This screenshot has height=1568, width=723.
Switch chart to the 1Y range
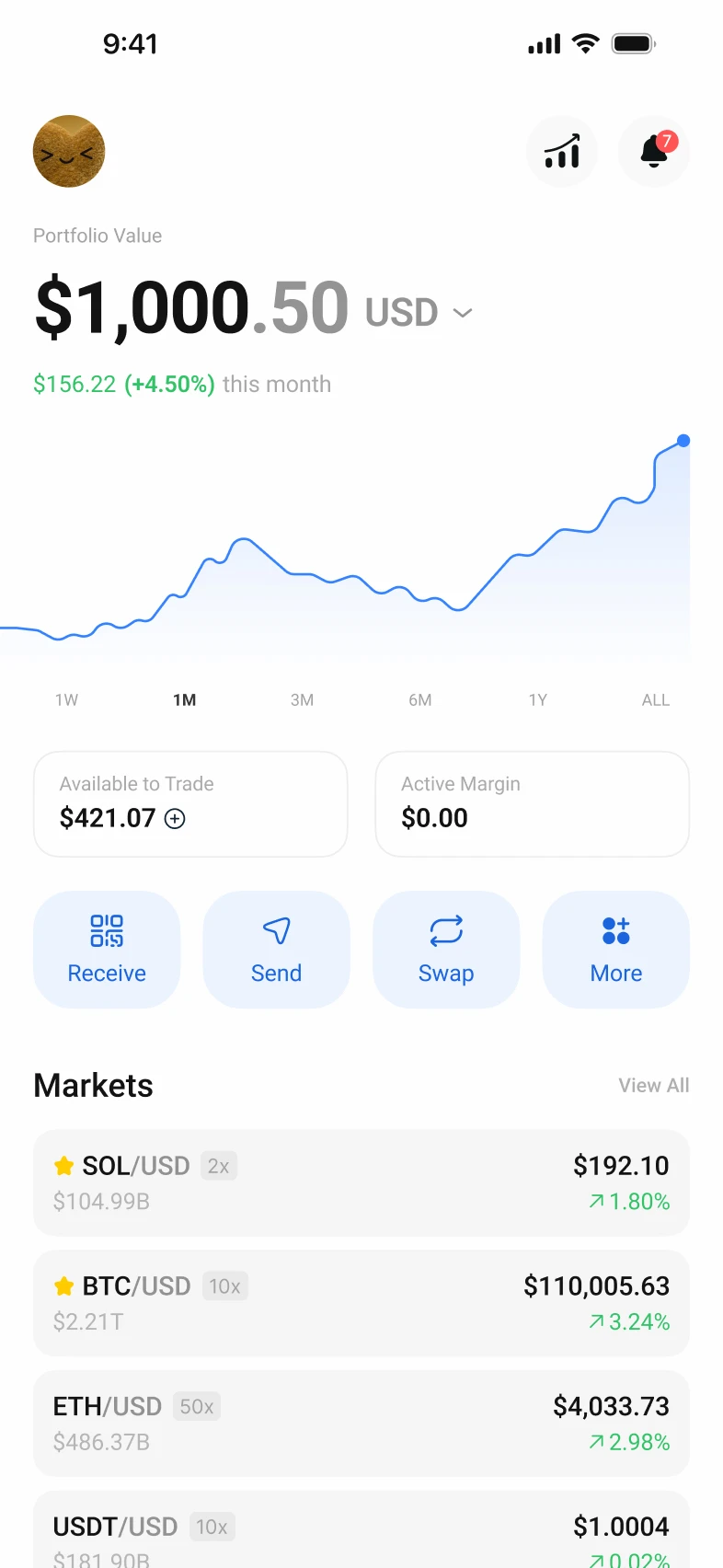[x=538, y=700]
